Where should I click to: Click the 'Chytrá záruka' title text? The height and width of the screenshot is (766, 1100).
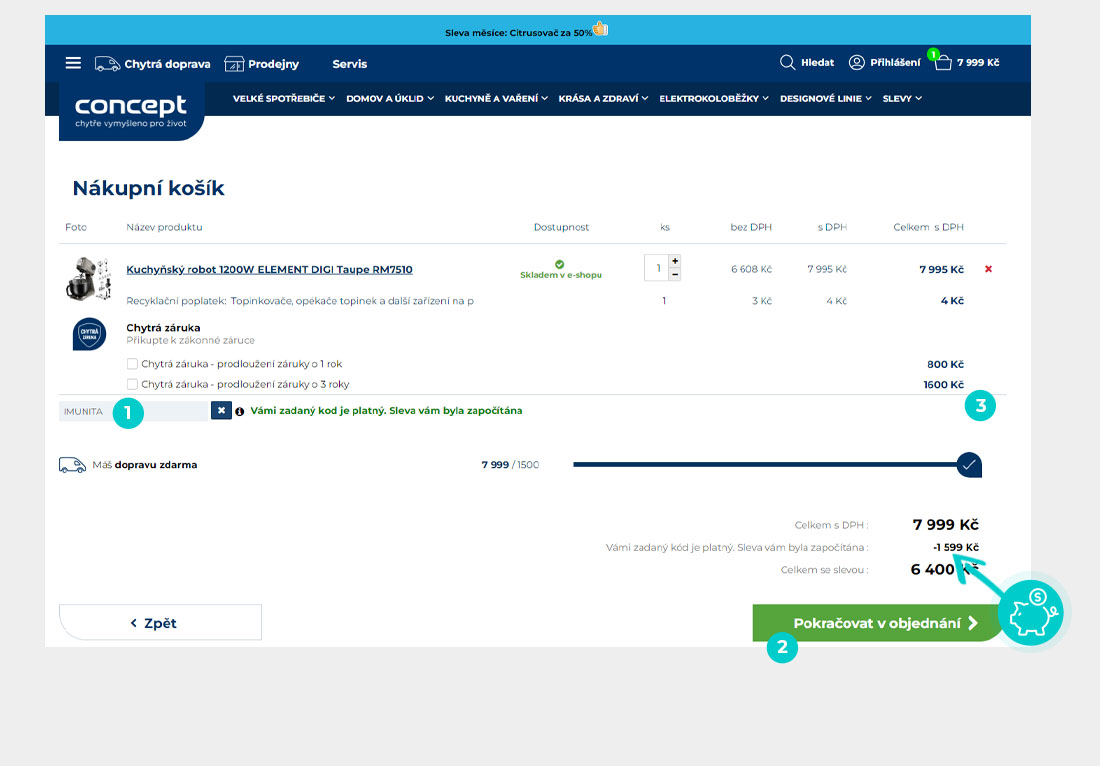click(163, 328)
